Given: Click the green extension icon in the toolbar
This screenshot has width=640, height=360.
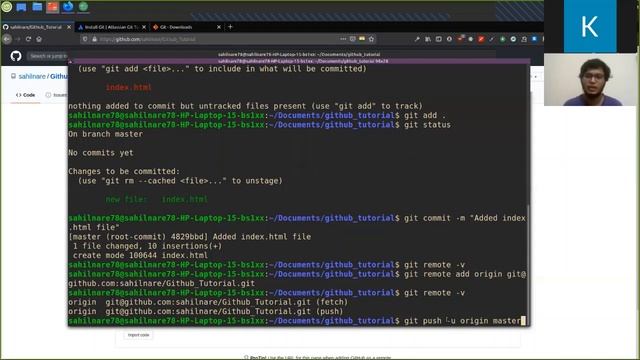Looking at the screenshot, I should pyautogui.click(x=502, y=39).
